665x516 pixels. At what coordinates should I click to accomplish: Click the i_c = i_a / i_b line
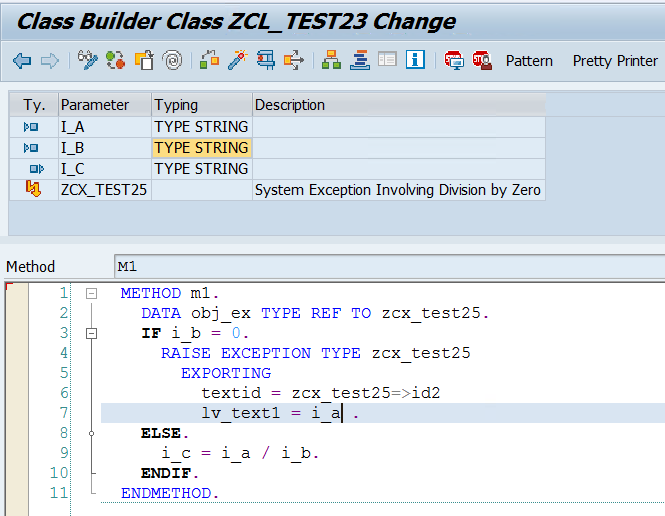240,454
